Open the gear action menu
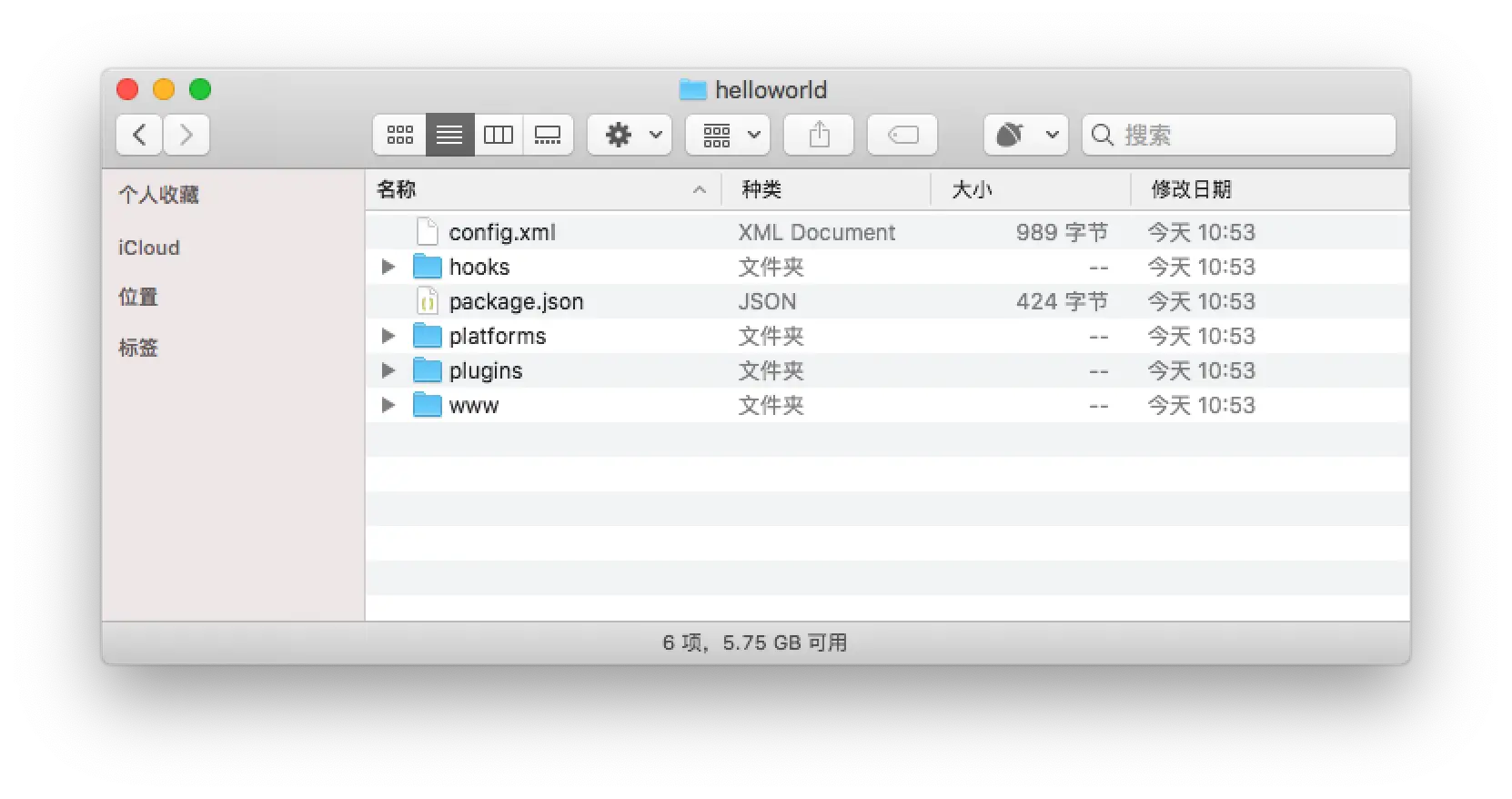This screenshot has height=799, width=1512. [630, 135]
